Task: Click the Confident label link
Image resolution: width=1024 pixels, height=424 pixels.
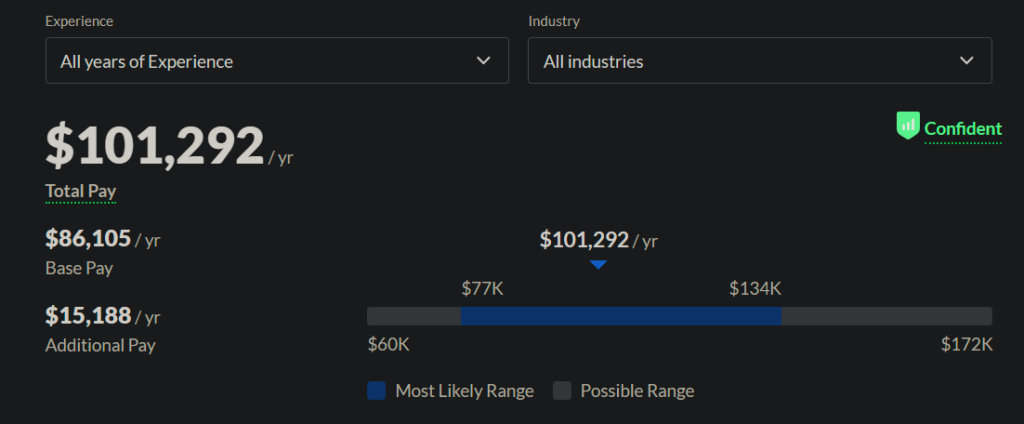Action: (x=963, y=129)
